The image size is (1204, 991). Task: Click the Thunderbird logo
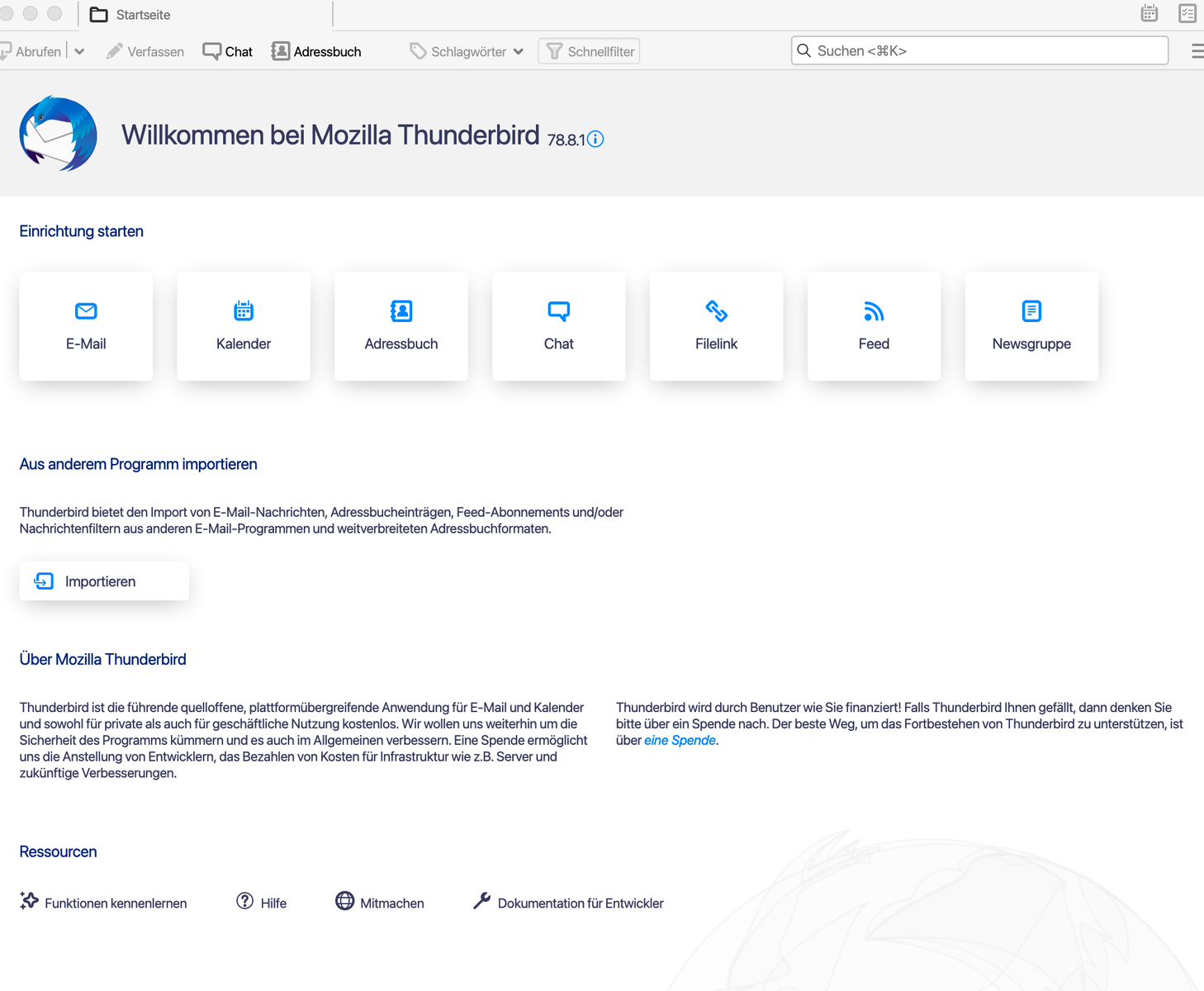coord(59,134)
